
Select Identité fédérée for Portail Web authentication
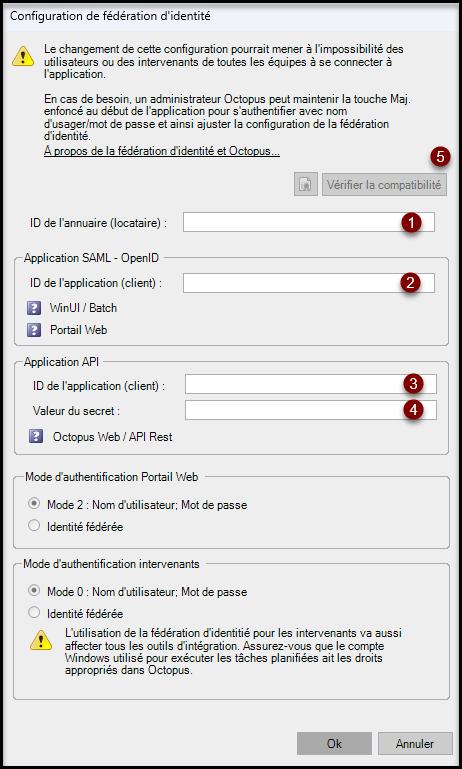[34, 526]
